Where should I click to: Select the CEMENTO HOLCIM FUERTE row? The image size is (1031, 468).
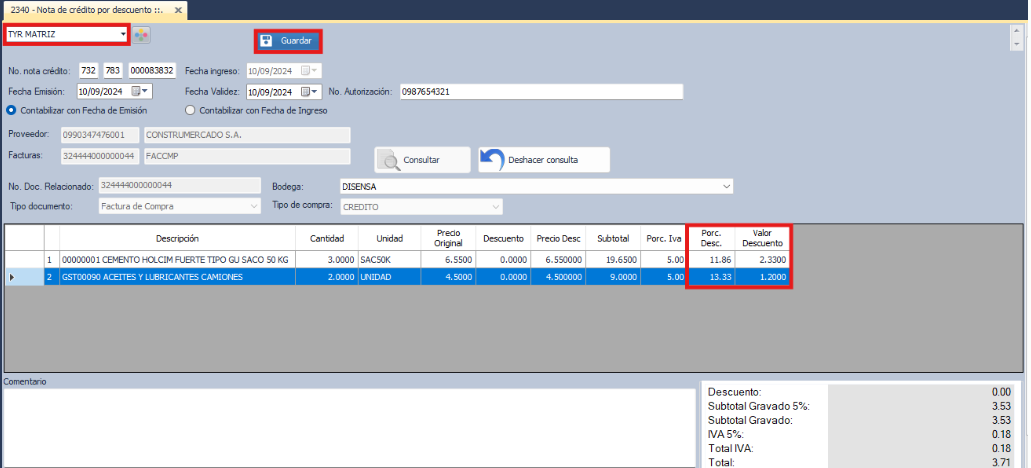pyautogui.click(x=175, y=259)
